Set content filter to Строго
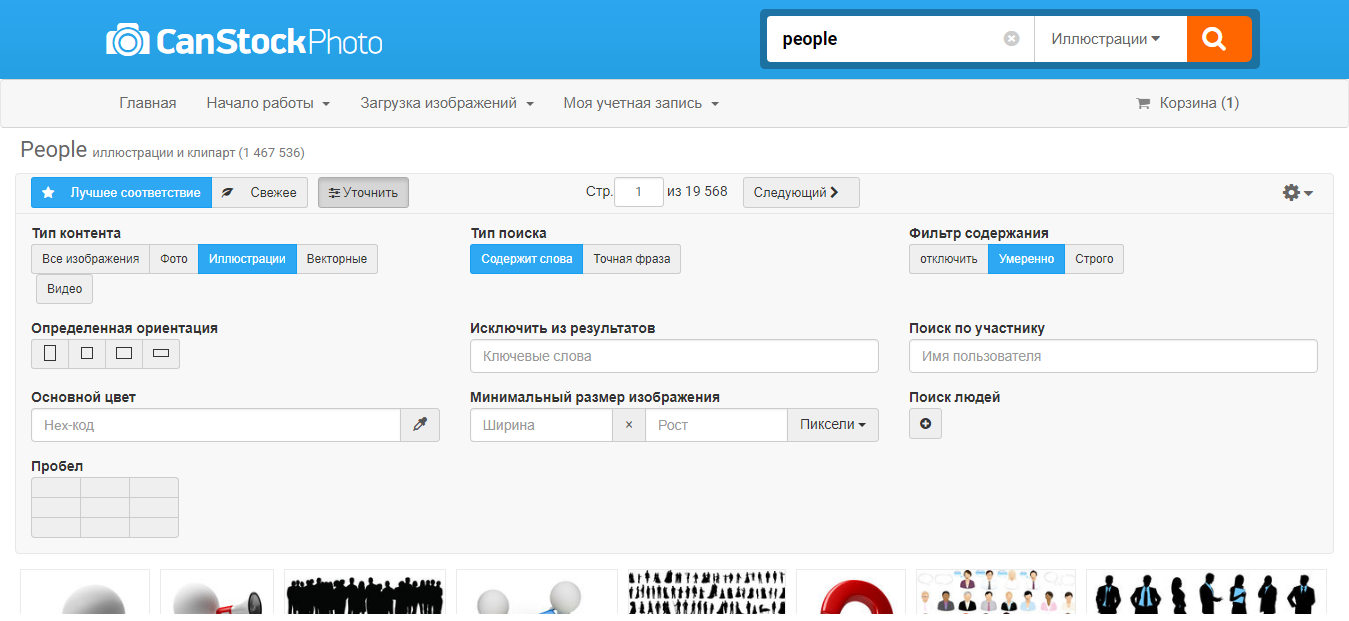1349x621 pixels. pos(1094,259)
